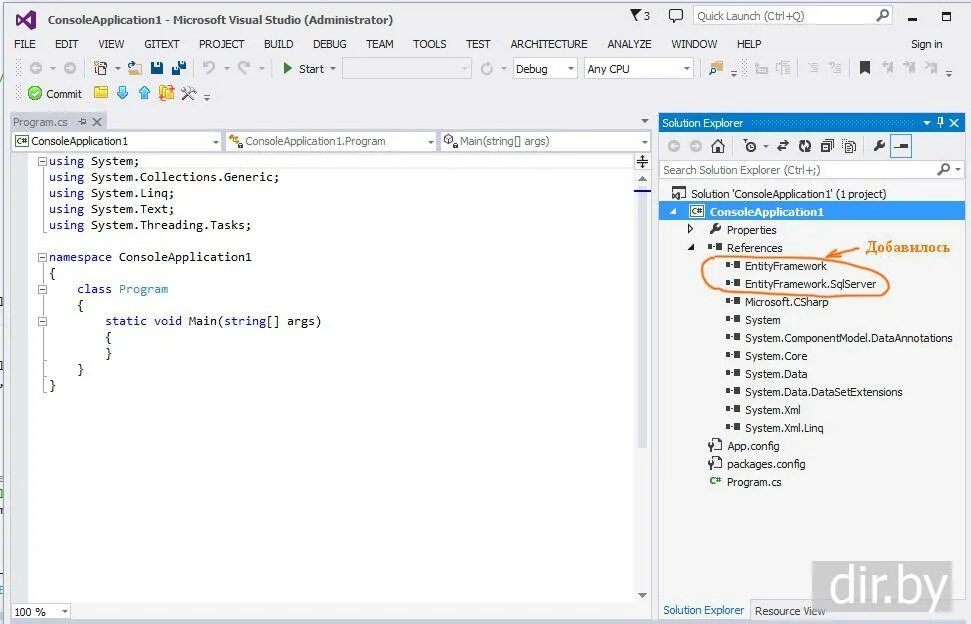This screenshot has width=971, height=624.
Task: Click the editor split-window handle
Action: pyautogui.click(x=642, y=162)
